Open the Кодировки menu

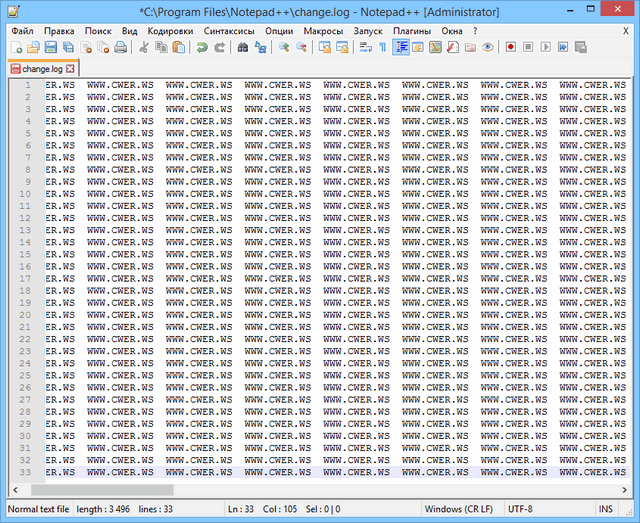(169, 31)
